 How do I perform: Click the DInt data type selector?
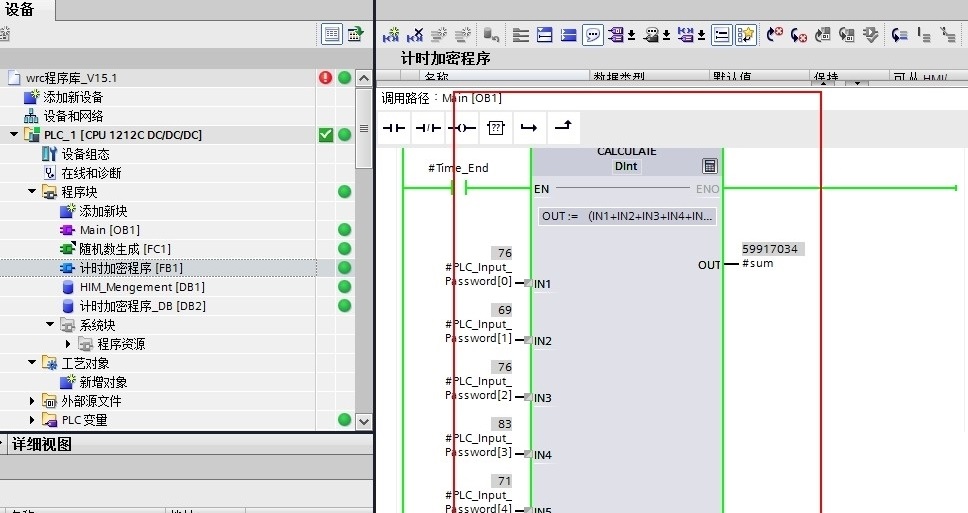tap(626, 166)
